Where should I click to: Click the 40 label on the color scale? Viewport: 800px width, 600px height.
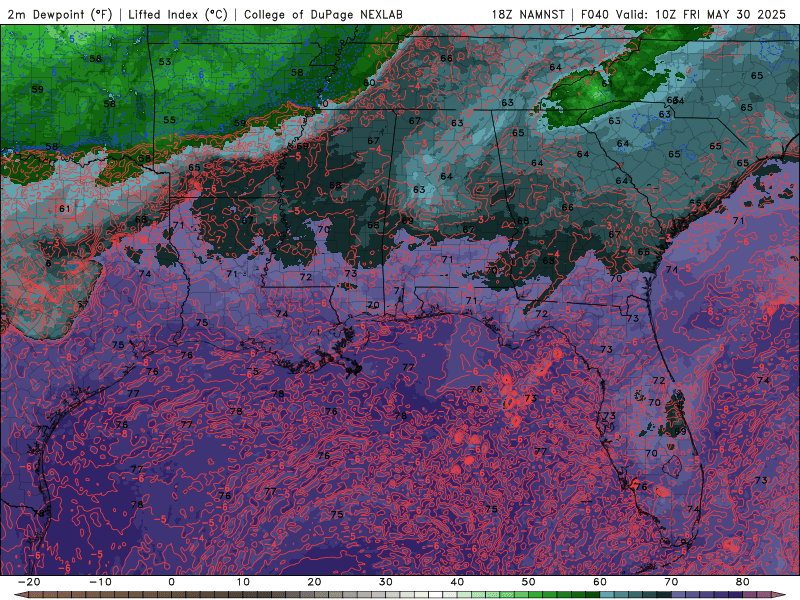tap(457, 582)
